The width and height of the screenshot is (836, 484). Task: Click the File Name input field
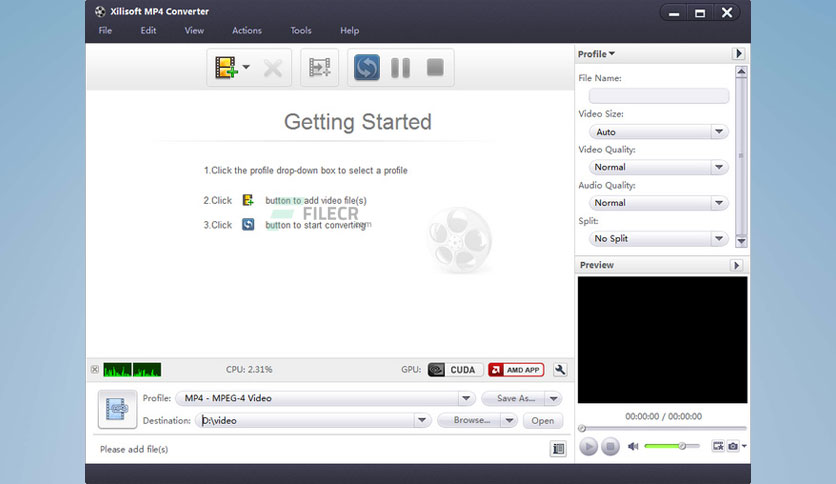(658, 96)
